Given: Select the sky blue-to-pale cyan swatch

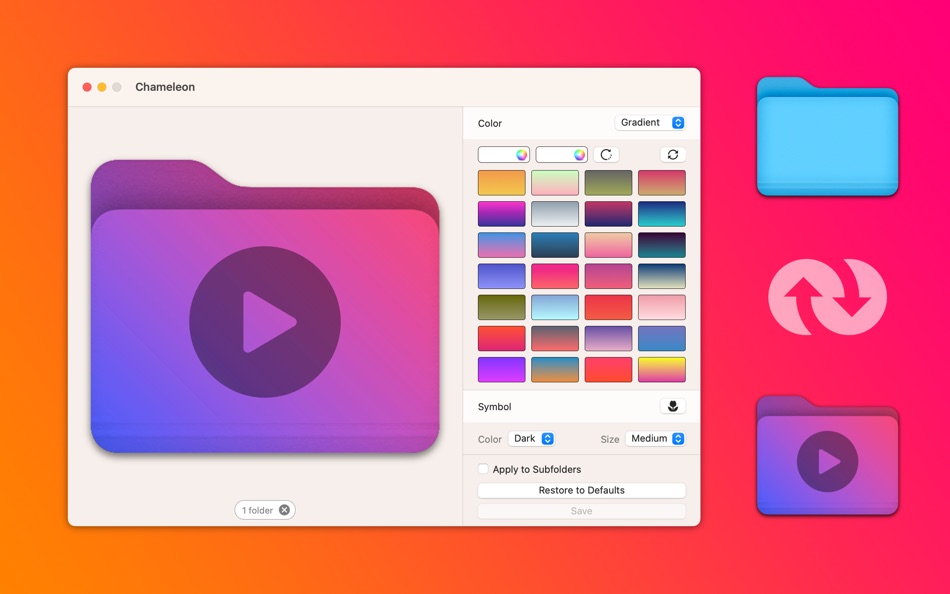Looking at the screenshot, I should pos(555,307).
